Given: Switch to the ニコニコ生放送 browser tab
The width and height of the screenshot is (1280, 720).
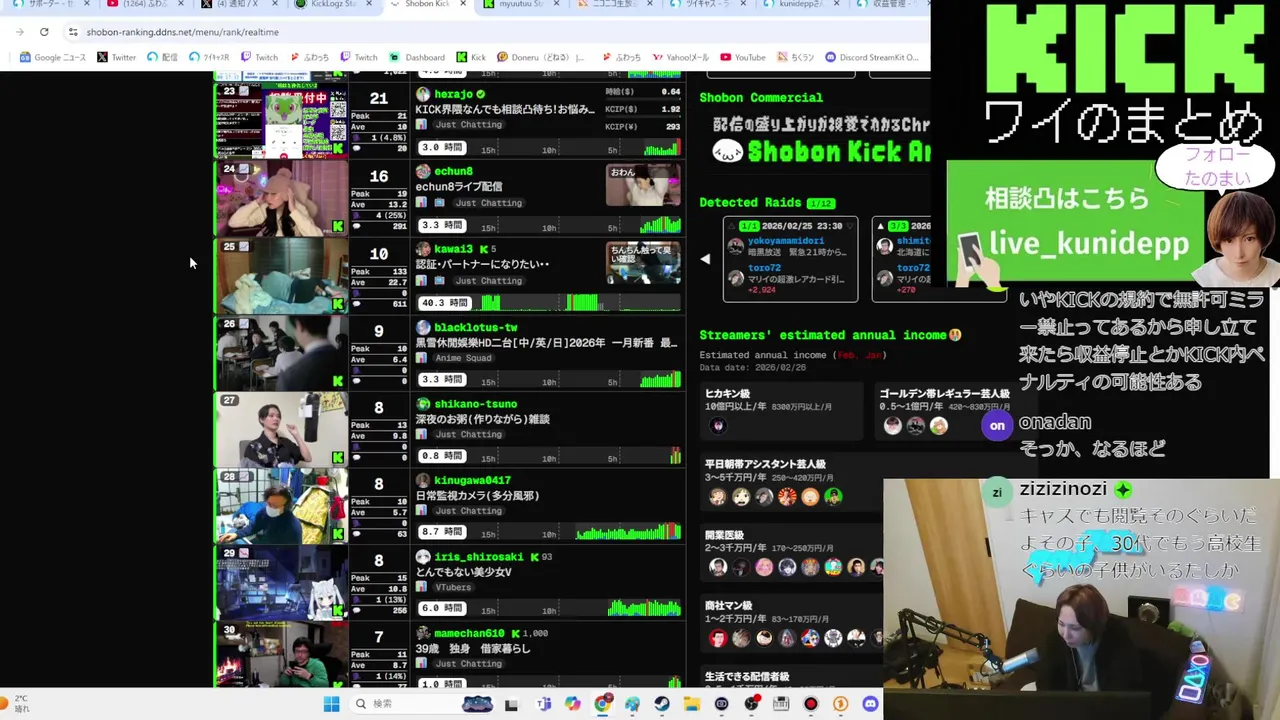Looking at the screenshot, I should click(x=616, y=5).
